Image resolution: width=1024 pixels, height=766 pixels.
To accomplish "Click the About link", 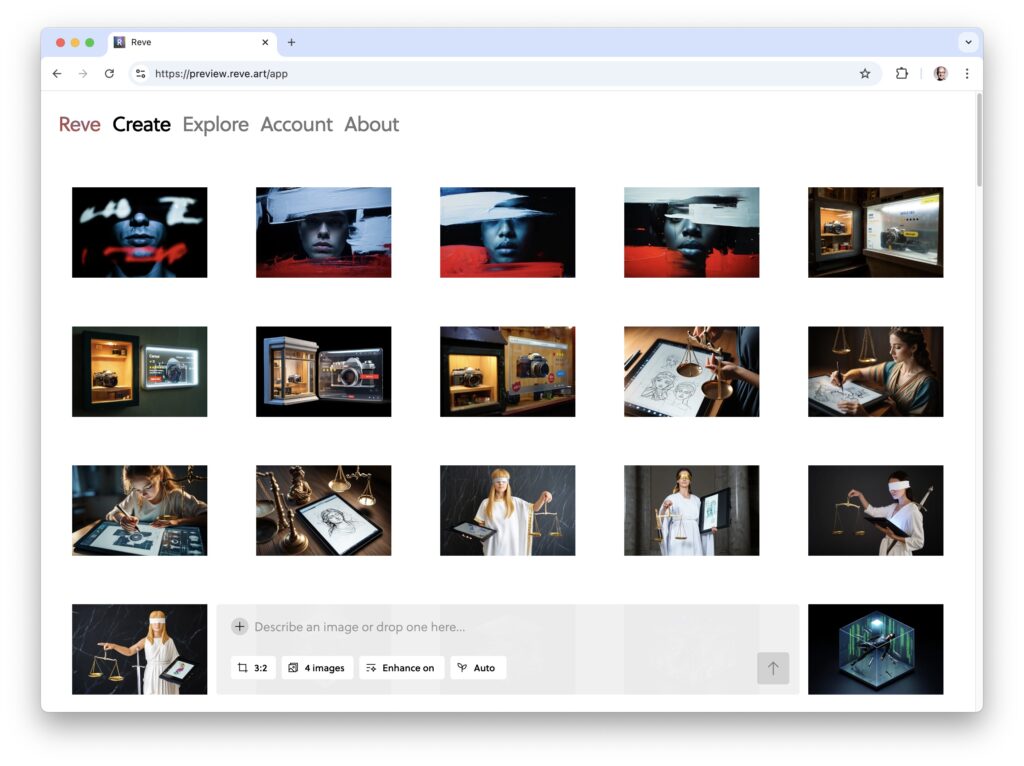I will [x=371, y=125].
